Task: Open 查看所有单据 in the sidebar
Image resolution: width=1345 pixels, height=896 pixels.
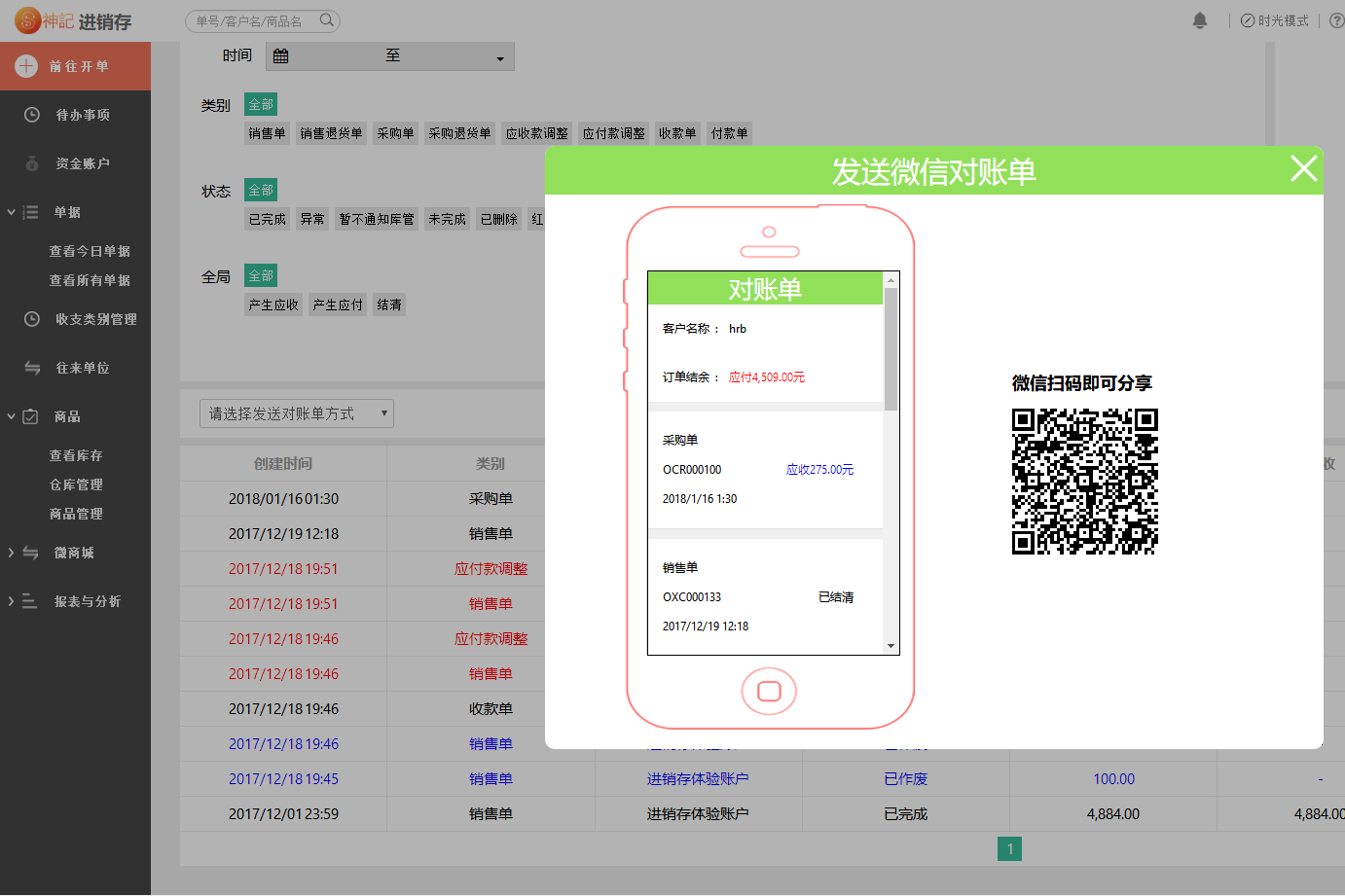Action: coord(90,280)
